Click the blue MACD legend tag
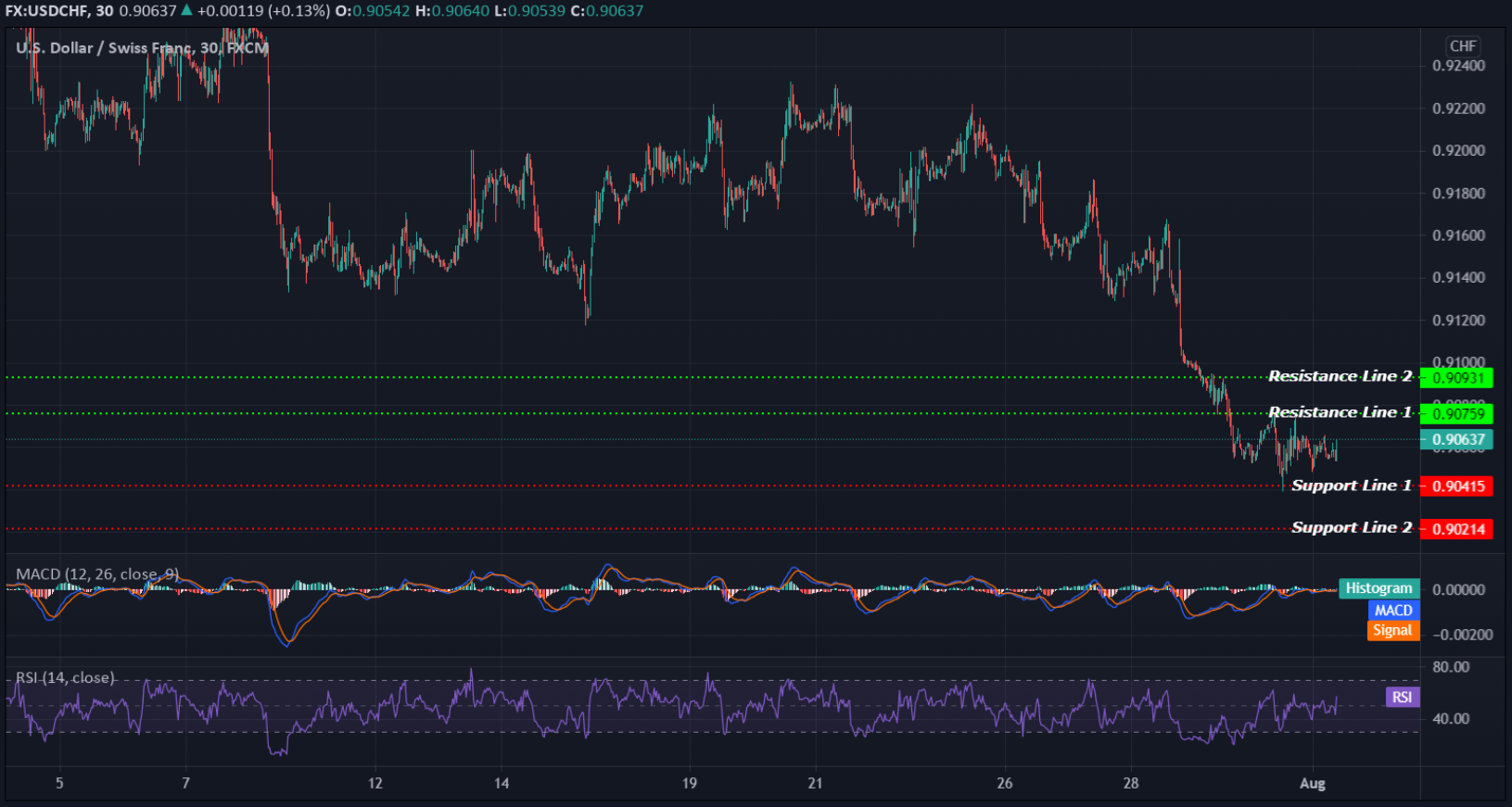 tap(1393, 611)
